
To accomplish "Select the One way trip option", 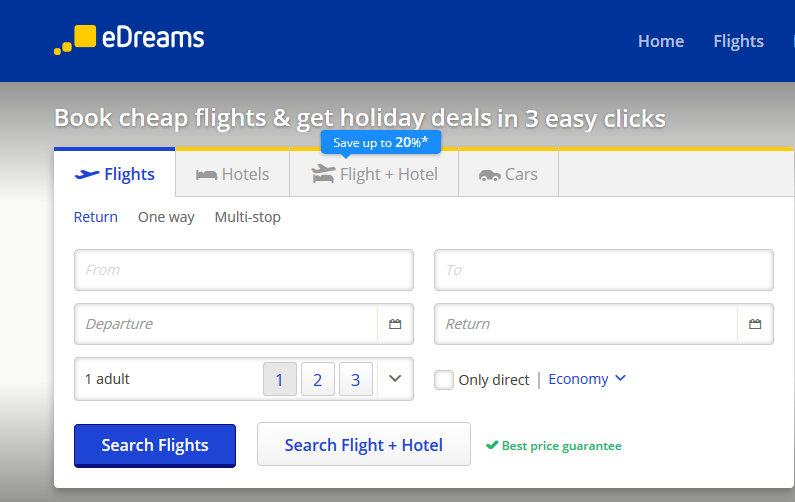I will click(x=166, y=217).
